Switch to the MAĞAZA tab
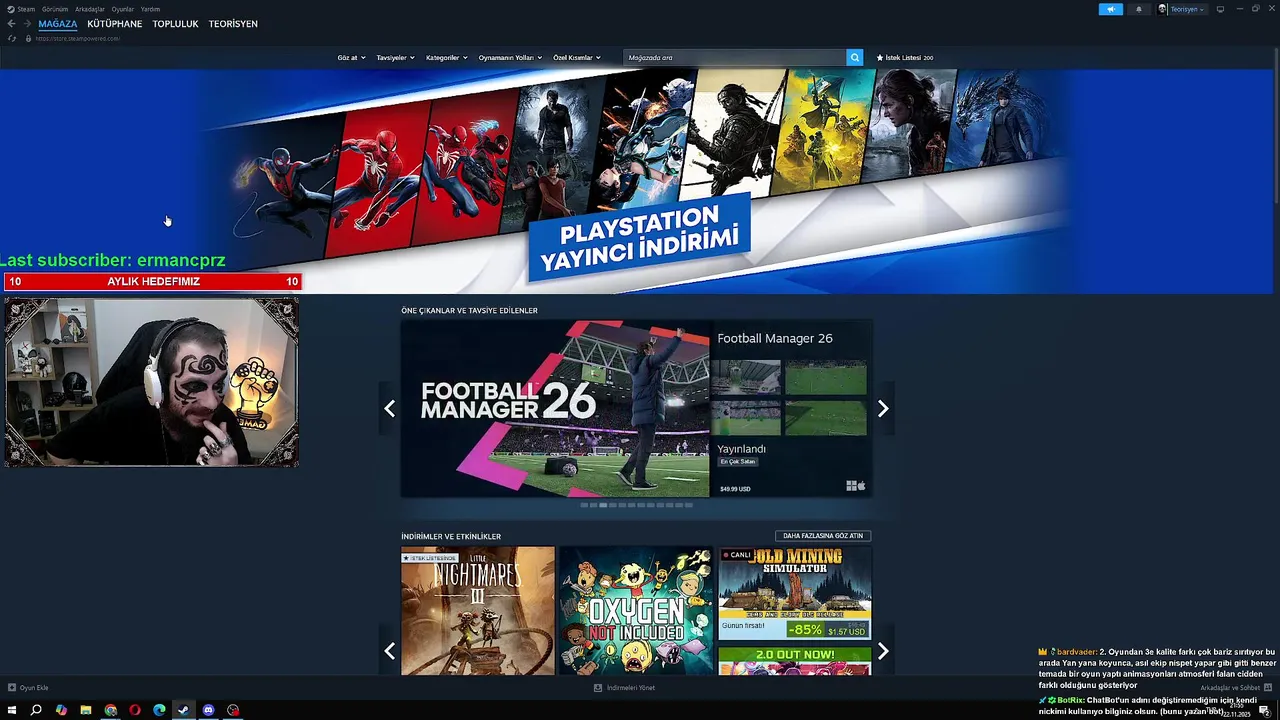The width and height of the screenshot is (1280, 720). [58, 24]
